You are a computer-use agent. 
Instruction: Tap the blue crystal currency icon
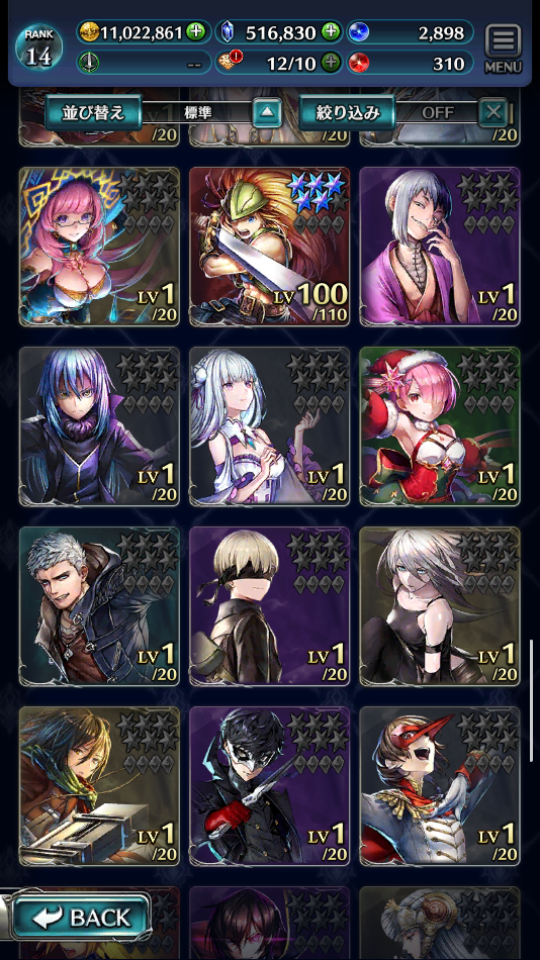click(x=227, y=31)
